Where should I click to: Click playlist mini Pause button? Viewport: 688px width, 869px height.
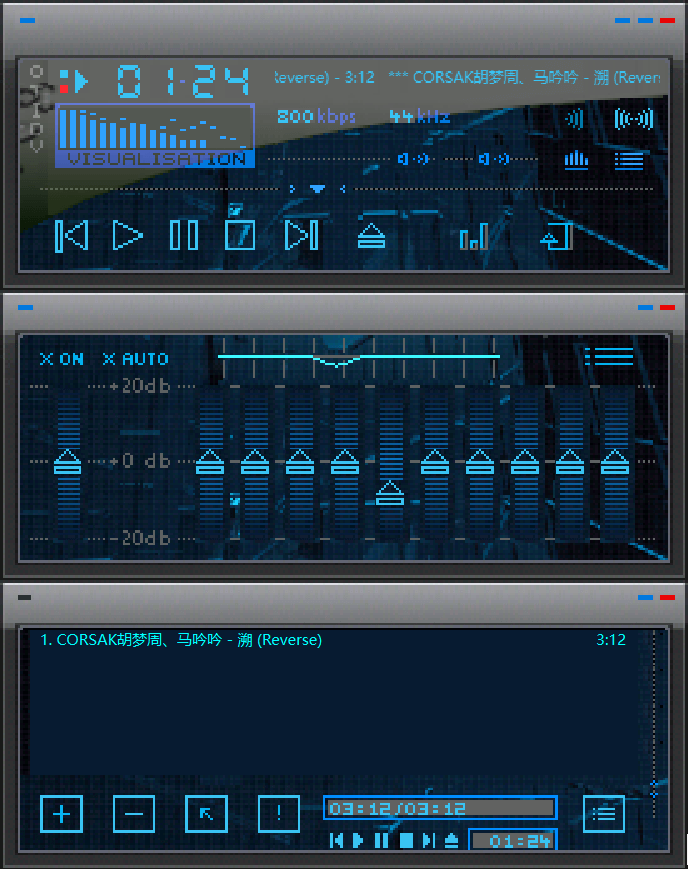pyautogui.click(x=381, y=841)
